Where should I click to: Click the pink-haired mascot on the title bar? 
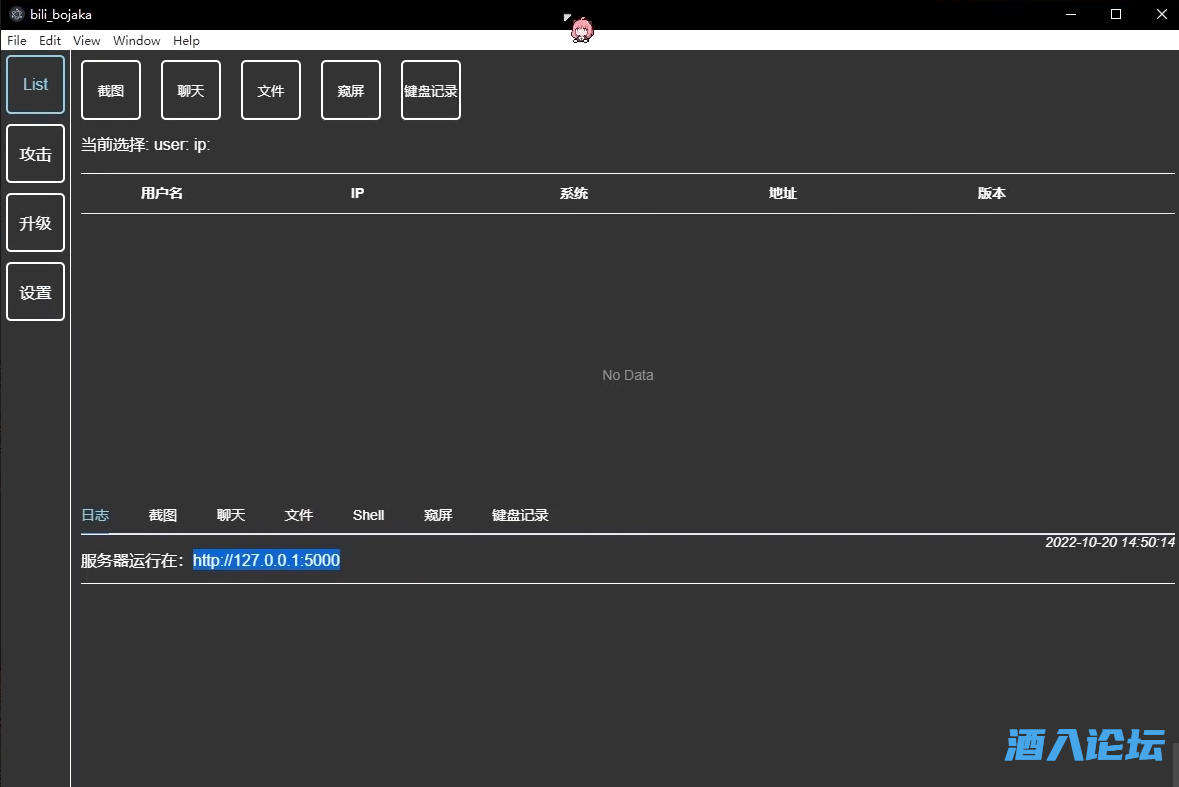coord(581,31)
